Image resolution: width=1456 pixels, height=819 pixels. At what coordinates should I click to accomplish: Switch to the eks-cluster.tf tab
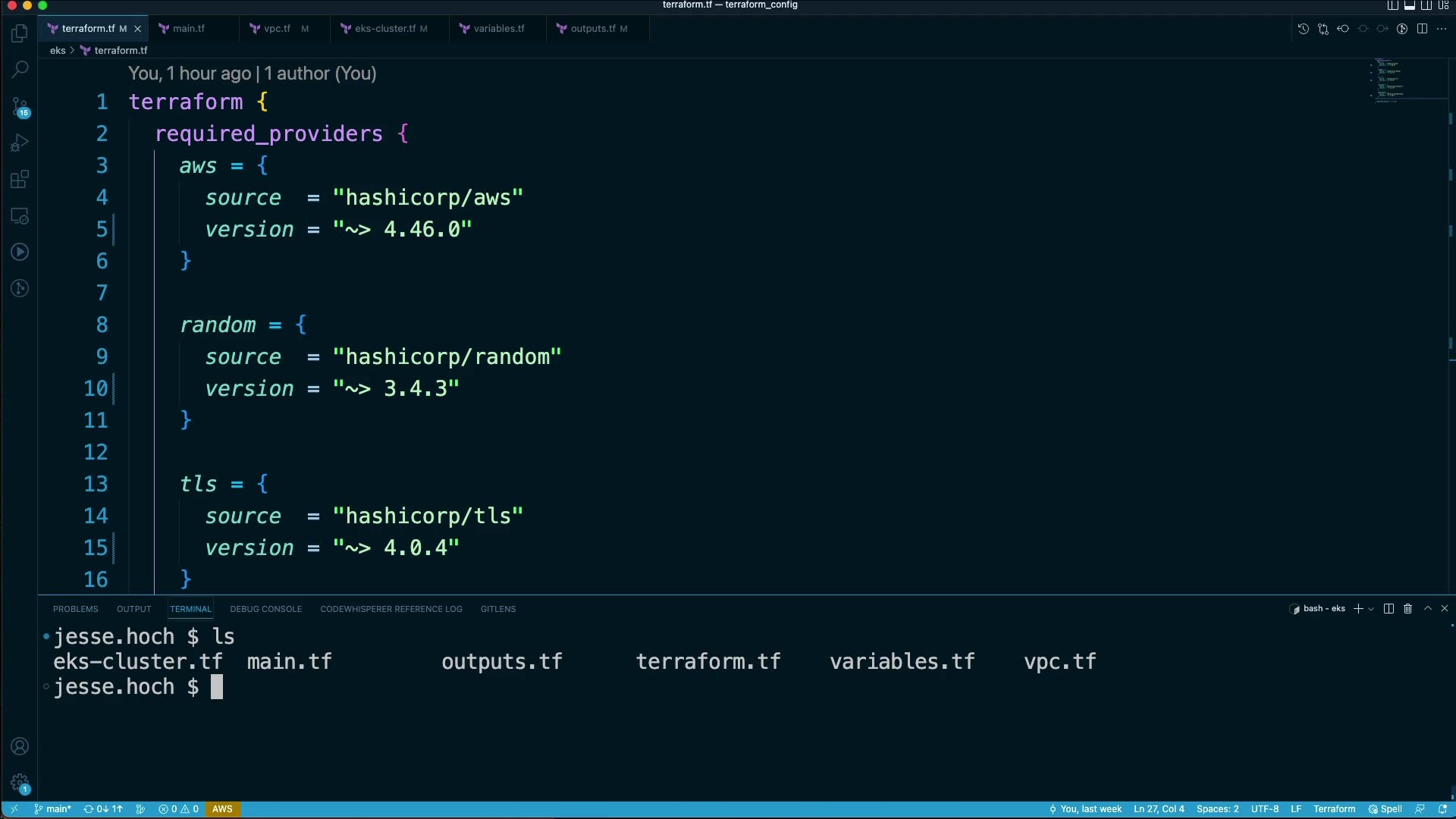[384, 29]
